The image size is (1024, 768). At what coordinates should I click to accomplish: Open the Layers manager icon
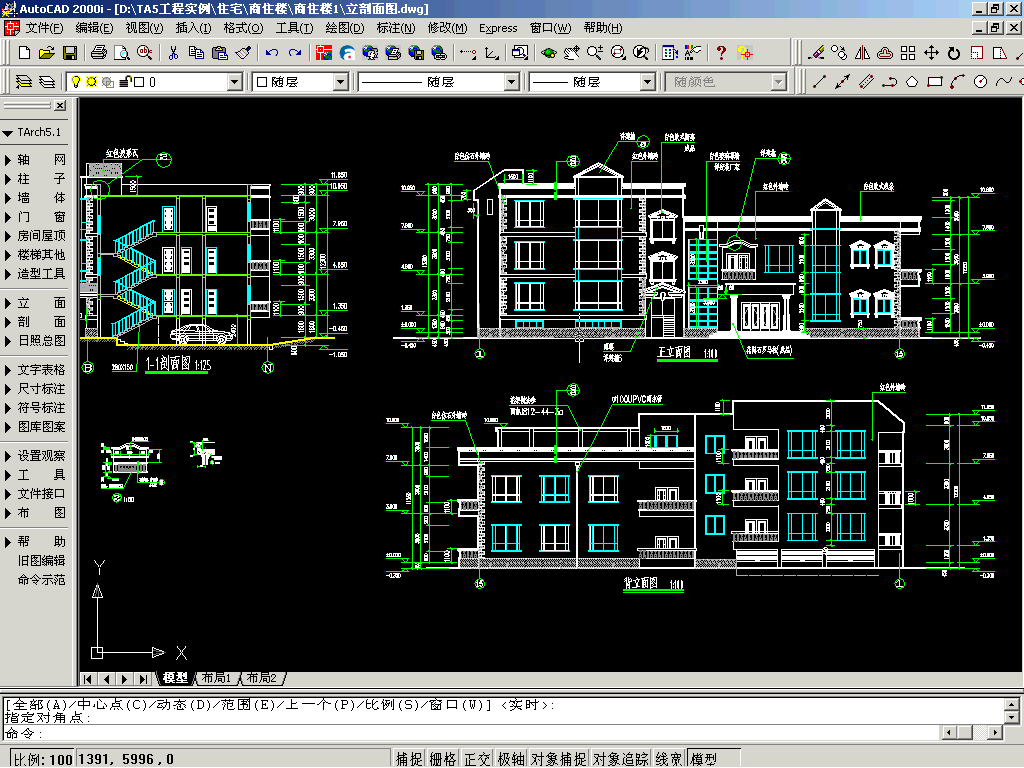point(46,82)
